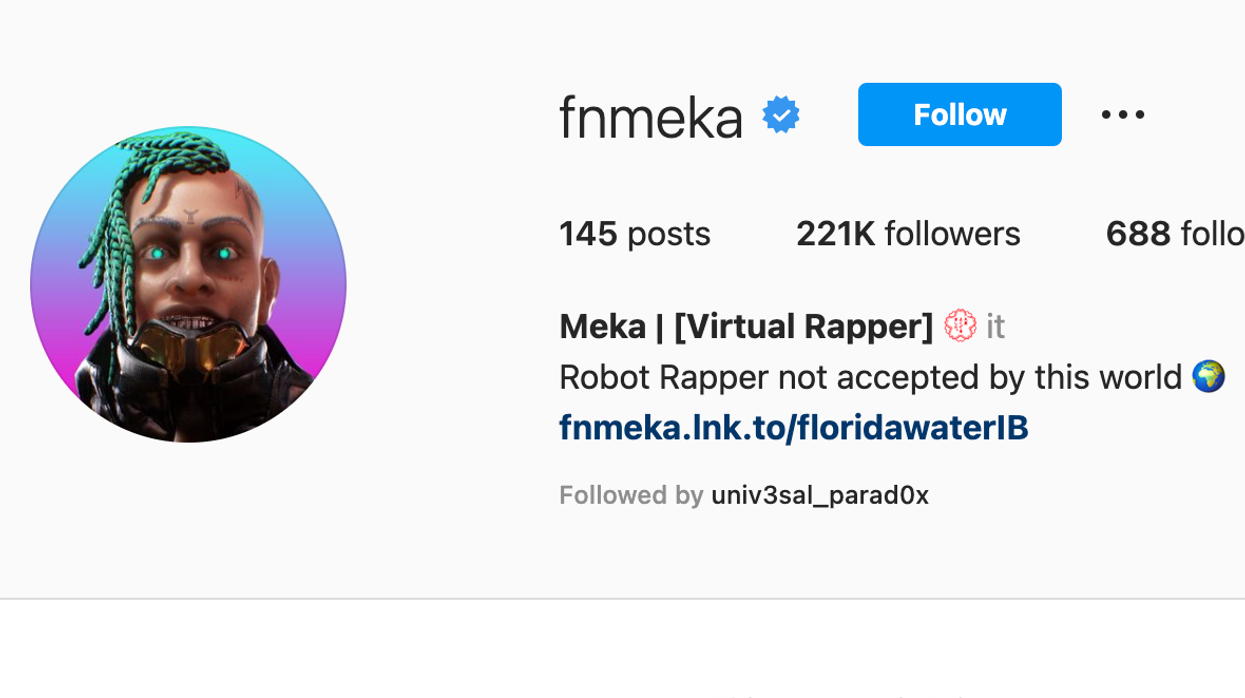Viewport: 1245px width, 698px height.
Task: Open univ3sal_parad0x from Followed by text
Action: (x=820, y=494)
